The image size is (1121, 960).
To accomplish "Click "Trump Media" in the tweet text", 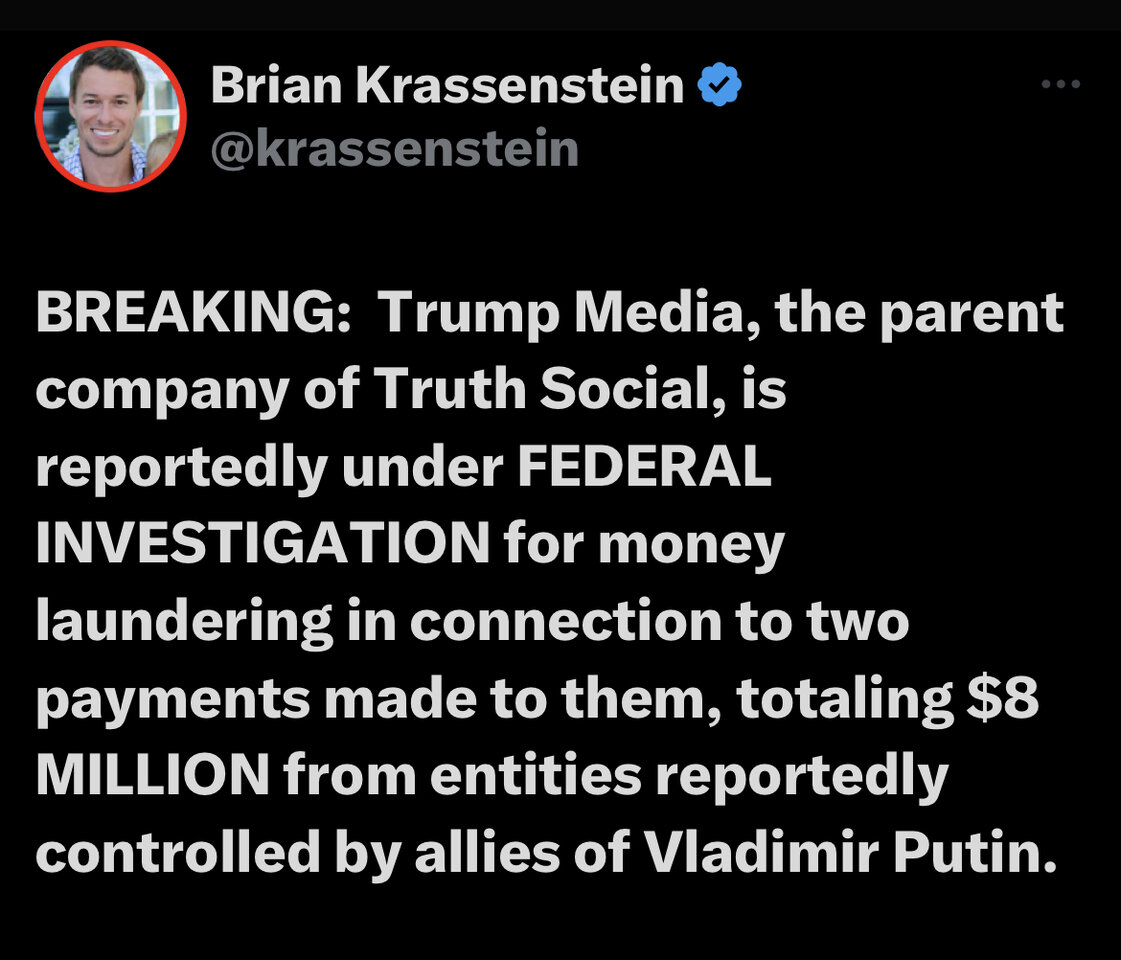I will [562, 315].
